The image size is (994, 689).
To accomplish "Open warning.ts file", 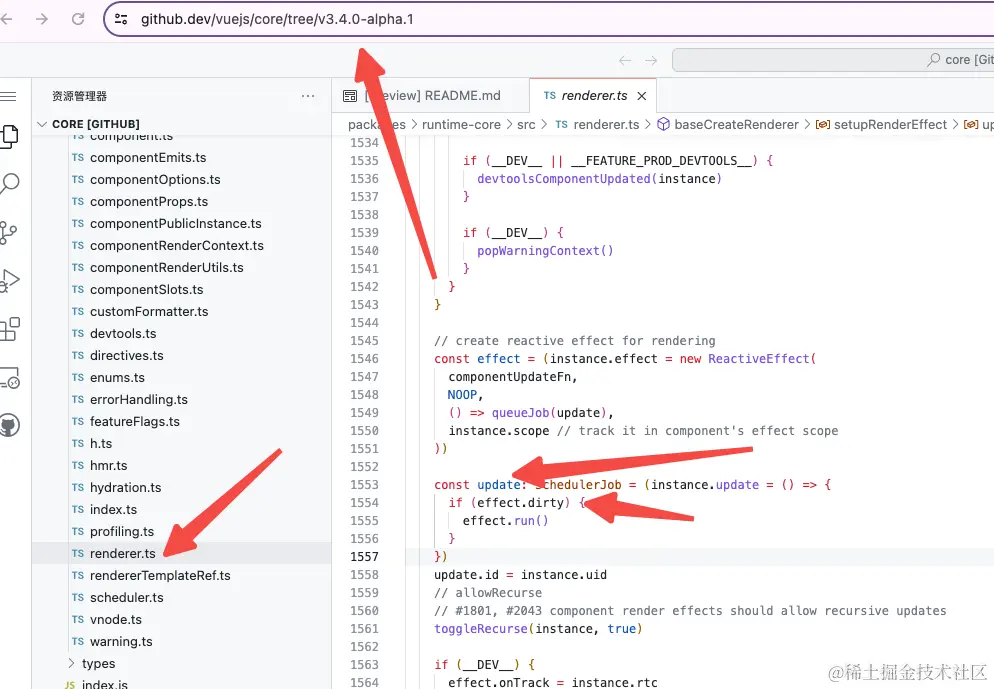I will (121, 641).
